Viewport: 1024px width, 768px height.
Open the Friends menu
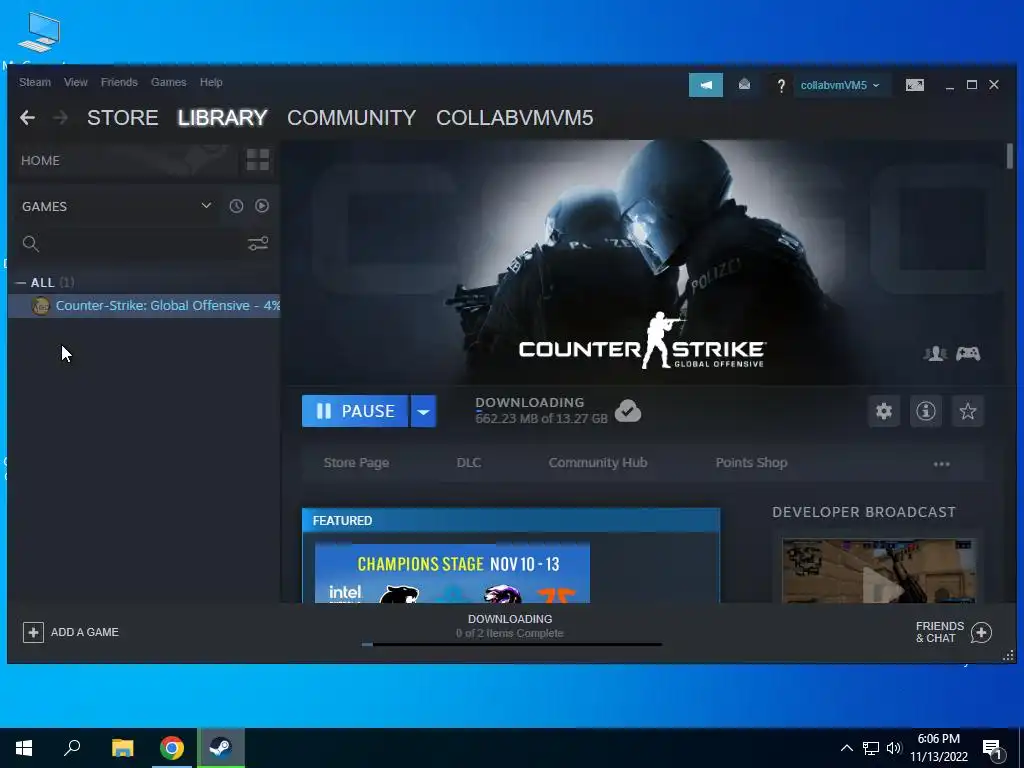(x=119, y=82)
